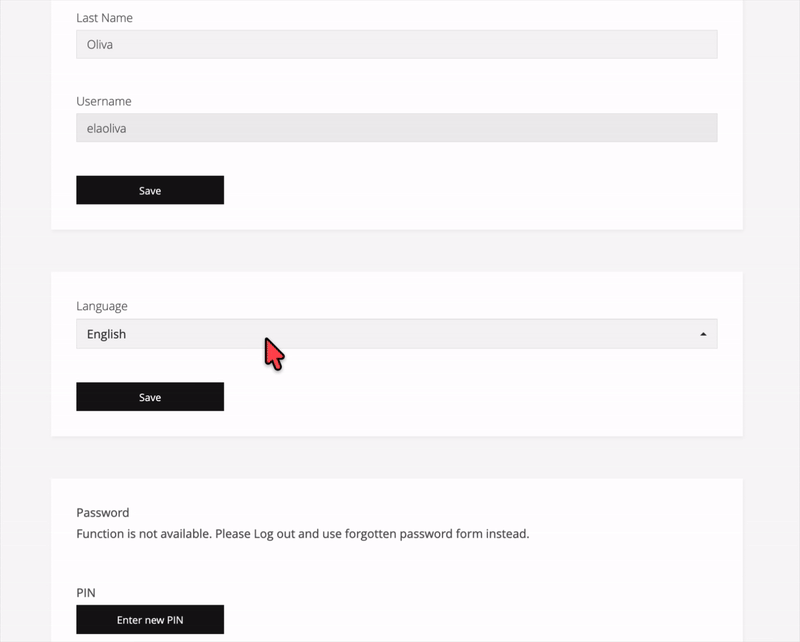Focus the Username field containing elaoliva
This screenshot has width=800, height=642.
(396, 128)
